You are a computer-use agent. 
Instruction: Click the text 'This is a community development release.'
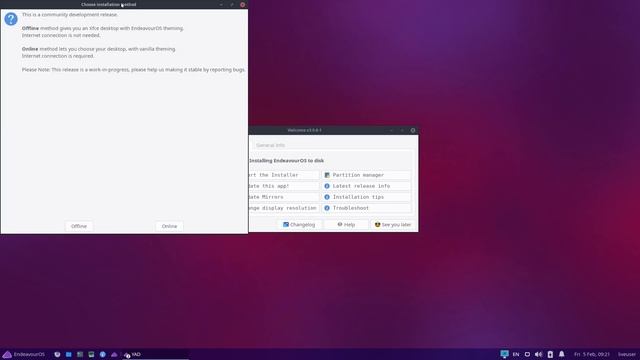70,15
